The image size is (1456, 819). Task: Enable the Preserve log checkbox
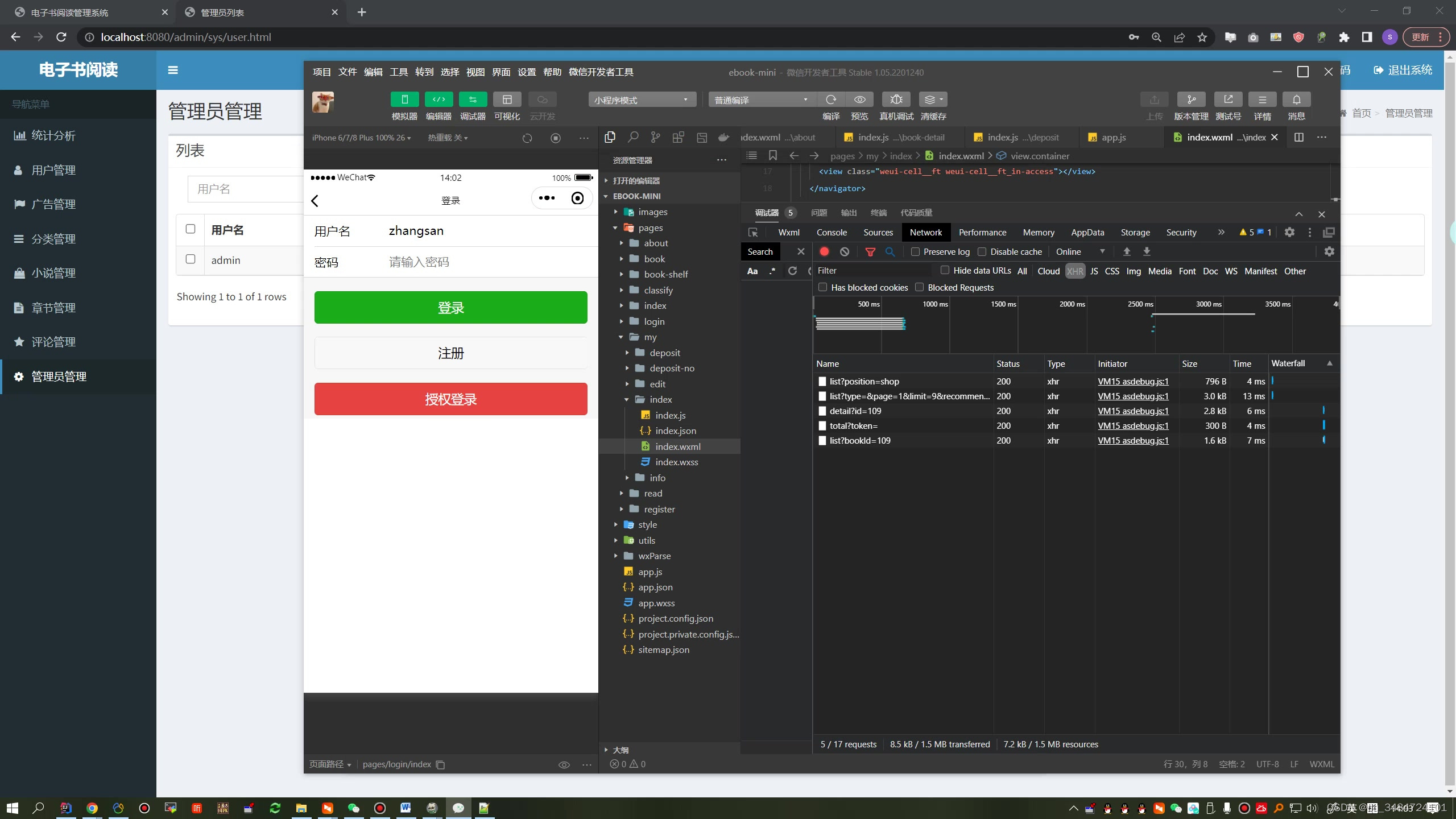click(x=915, y=252)
